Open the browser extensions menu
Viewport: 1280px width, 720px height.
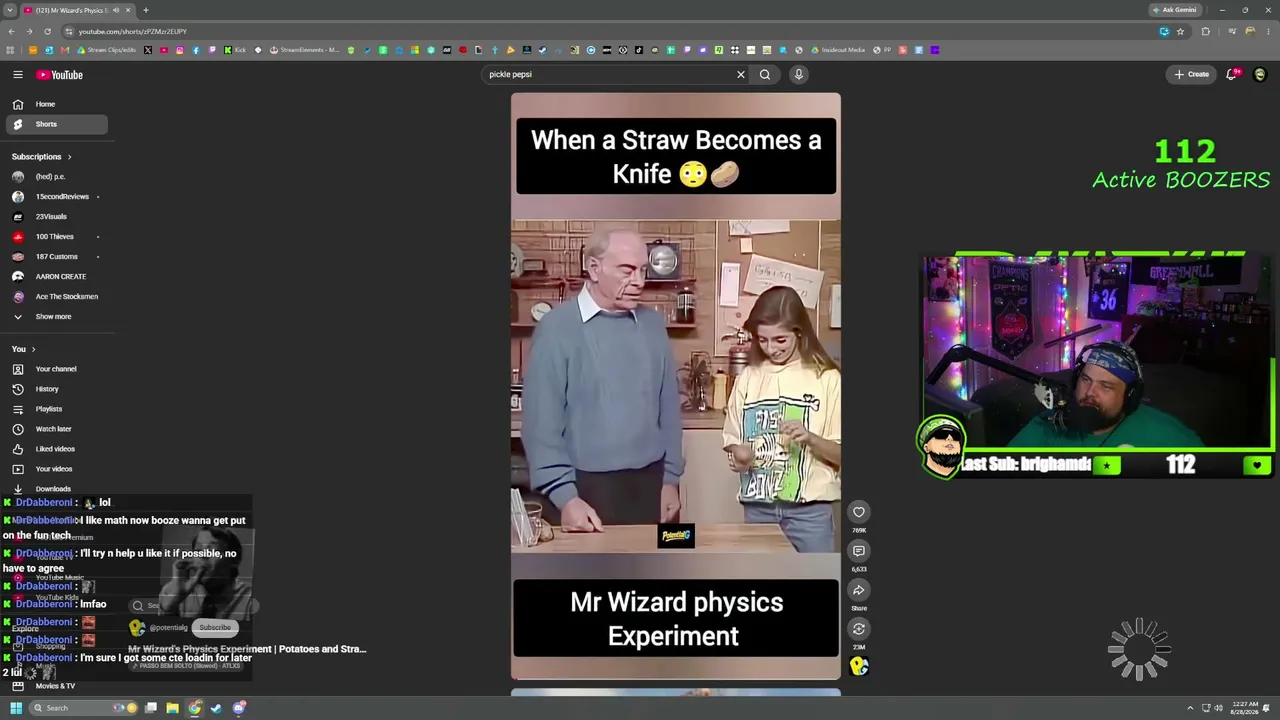click(1205, 31)
